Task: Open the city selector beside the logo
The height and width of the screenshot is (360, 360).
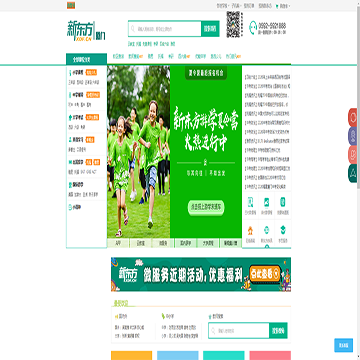Action: (x=100, y=36)
